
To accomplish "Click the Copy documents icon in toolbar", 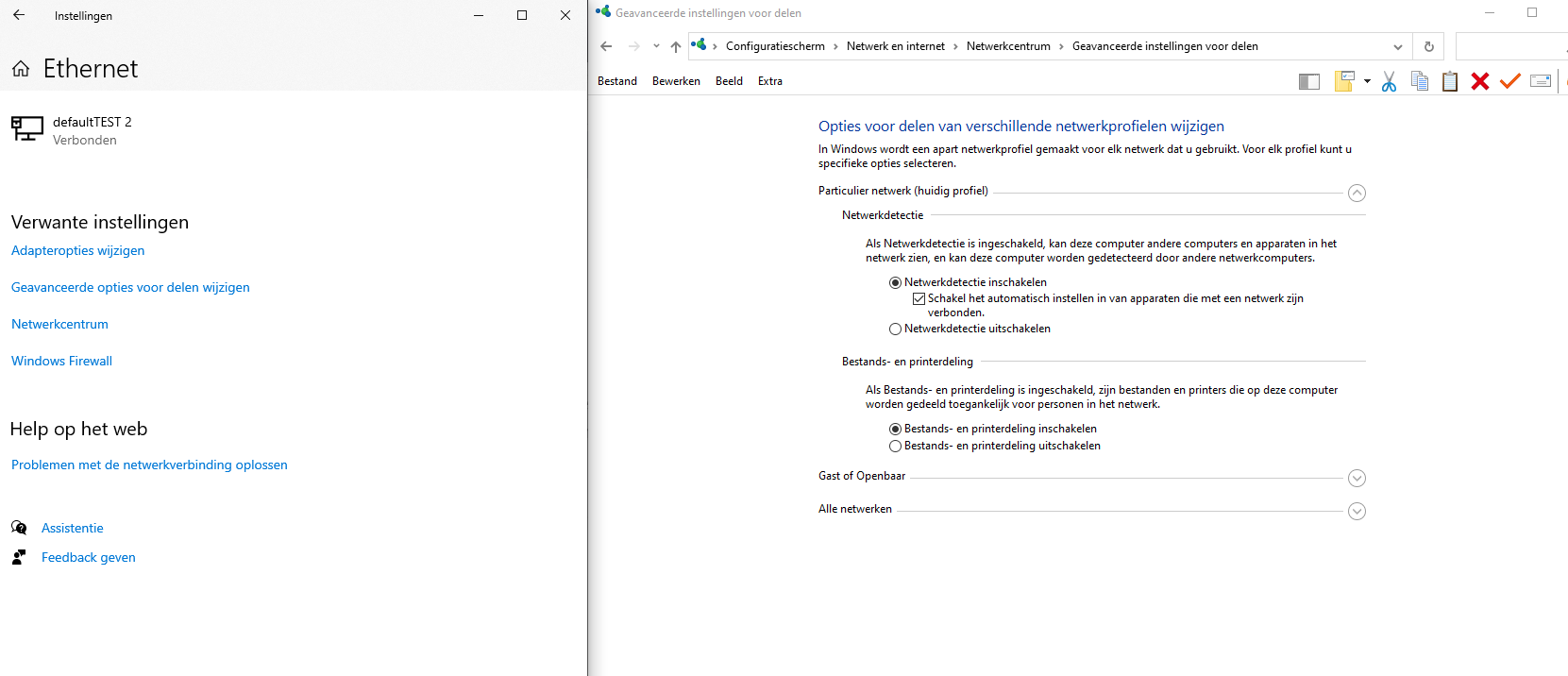I will [1419, 81].
